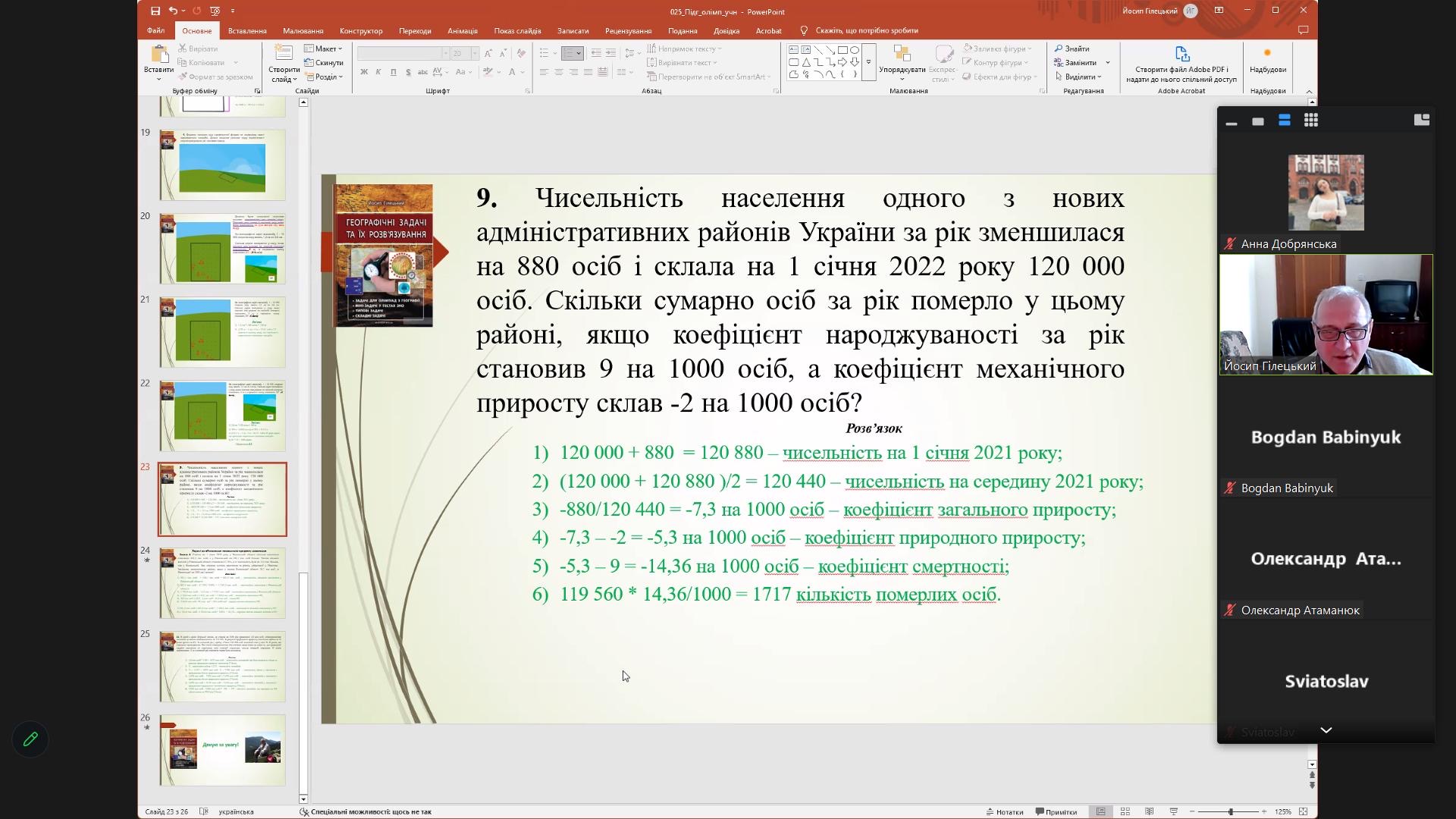
Task: Click the Undo arrow icon
Action: click(173, 11)
